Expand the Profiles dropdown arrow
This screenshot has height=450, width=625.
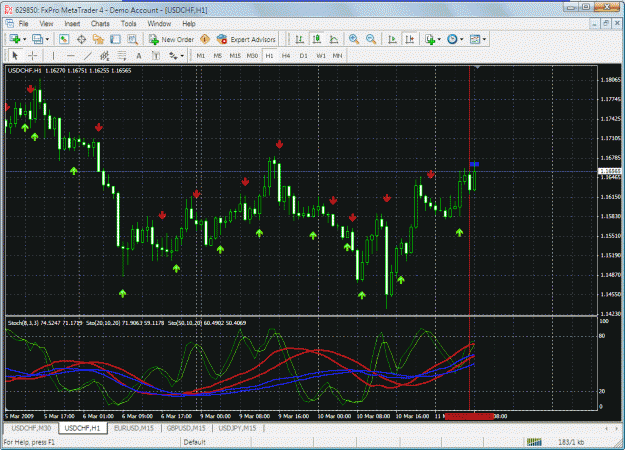(x=47, y=39)
